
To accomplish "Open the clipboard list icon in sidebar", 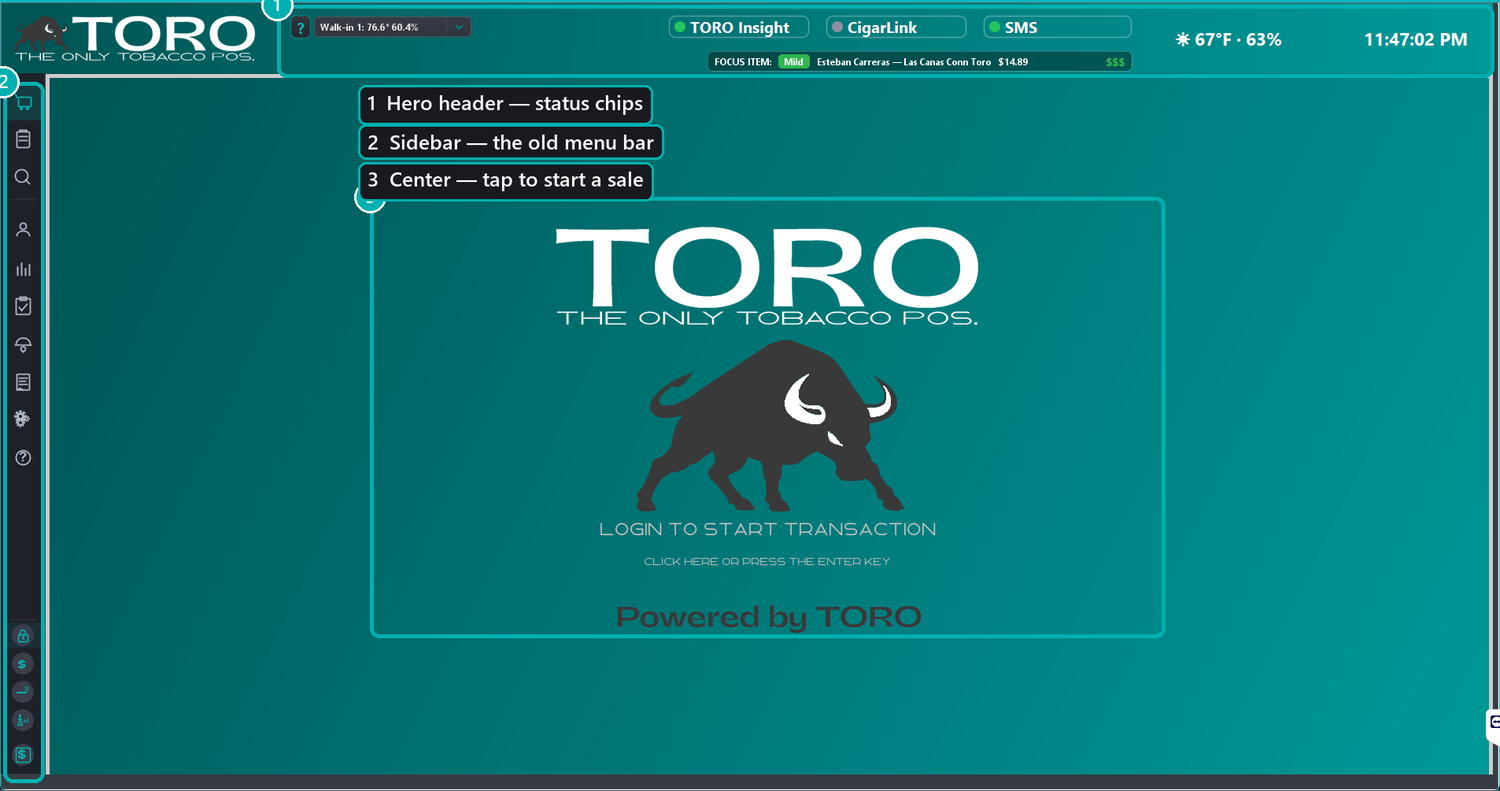I will (x=24, y=139).
